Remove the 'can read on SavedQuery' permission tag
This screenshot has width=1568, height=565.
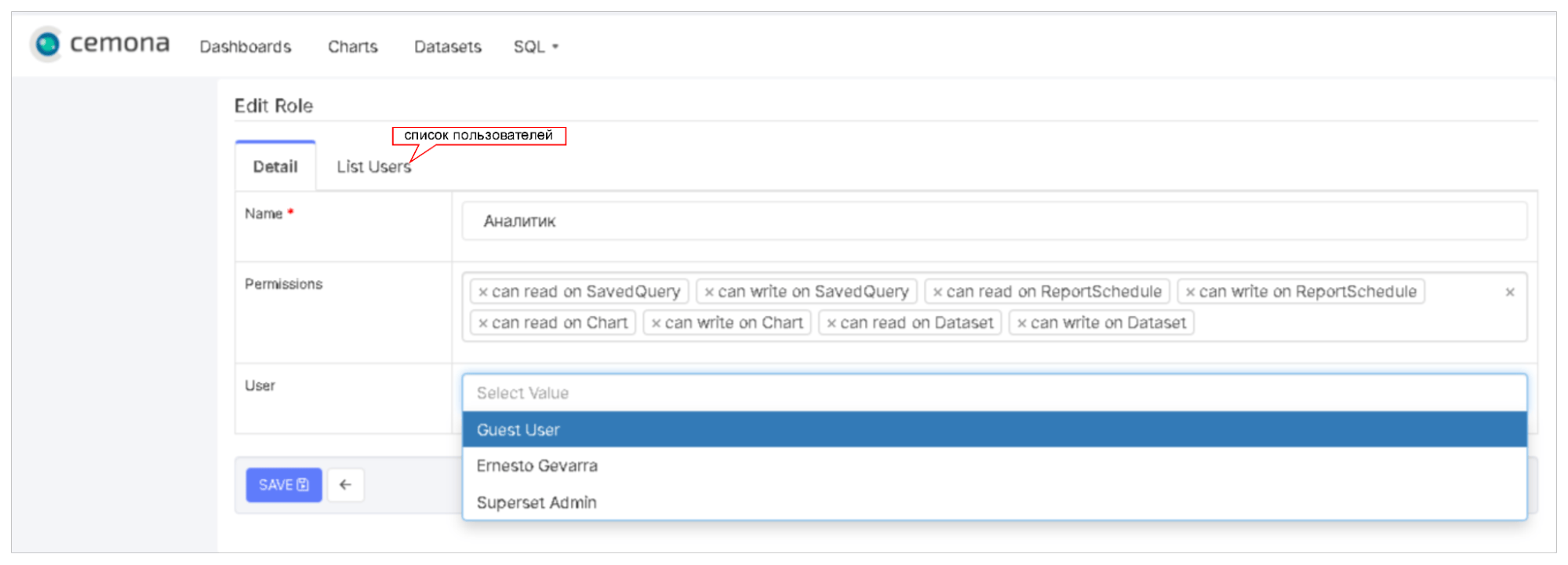point(483,292)
